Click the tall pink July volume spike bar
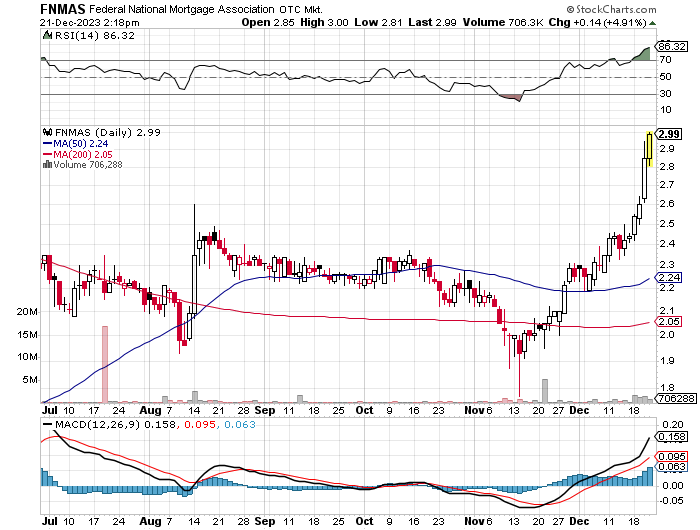Image resolution: width=700 pixels, height=530 pixels. [105, 364]
